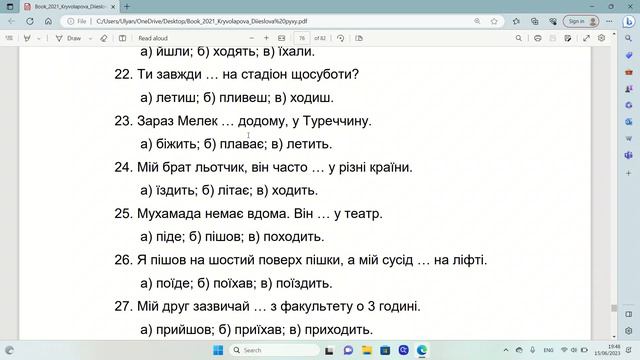This screenshot has width=640, height=360.
Task: Show hidden system tray icons
Action: click(x=506, y=350)
